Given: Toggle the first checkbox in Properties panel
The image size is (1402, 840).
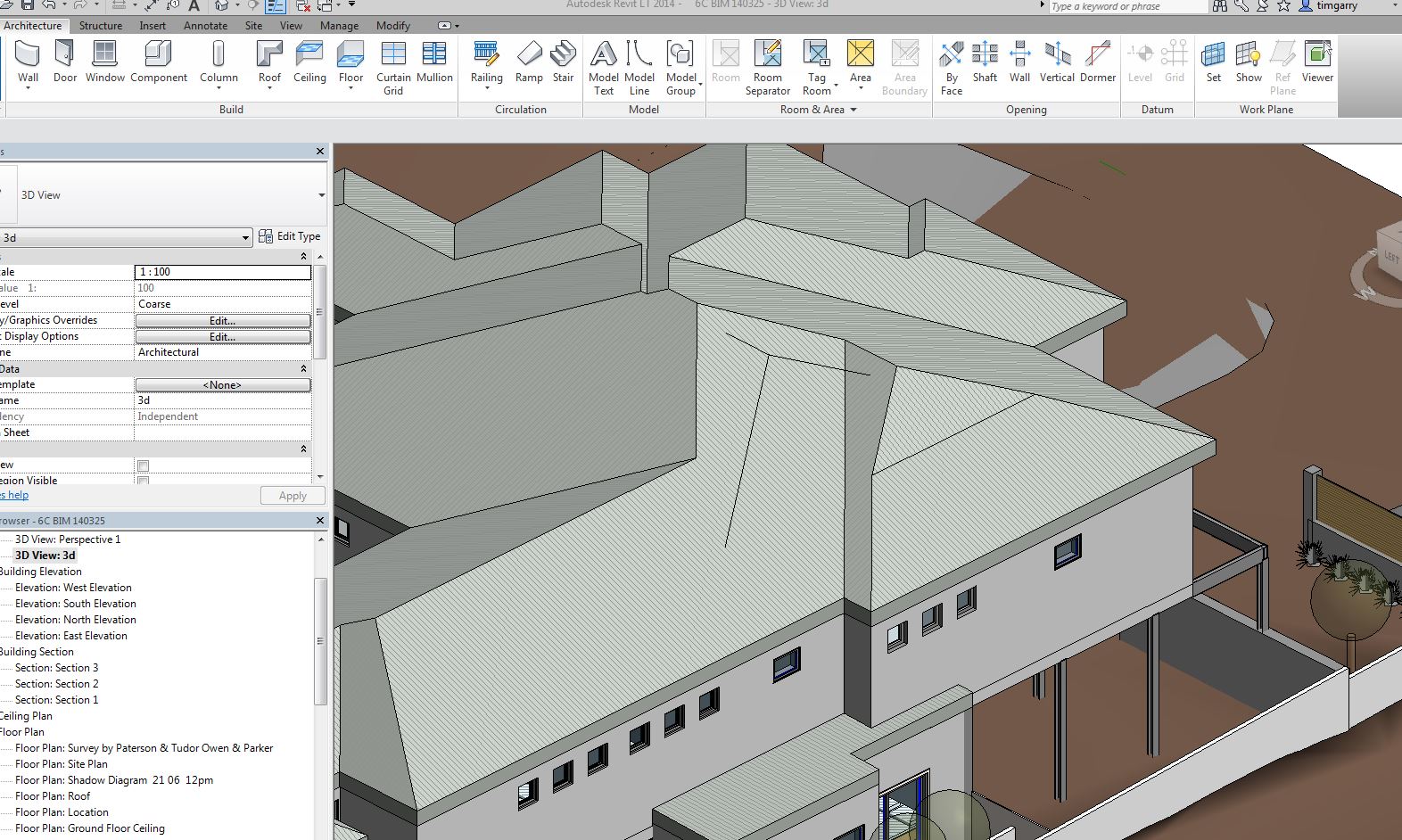Looking at the screenshot, I should [x=143, y=465].
